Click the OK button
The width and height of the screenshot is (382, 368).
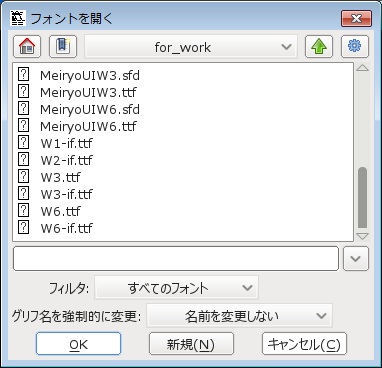pos(78,344)
